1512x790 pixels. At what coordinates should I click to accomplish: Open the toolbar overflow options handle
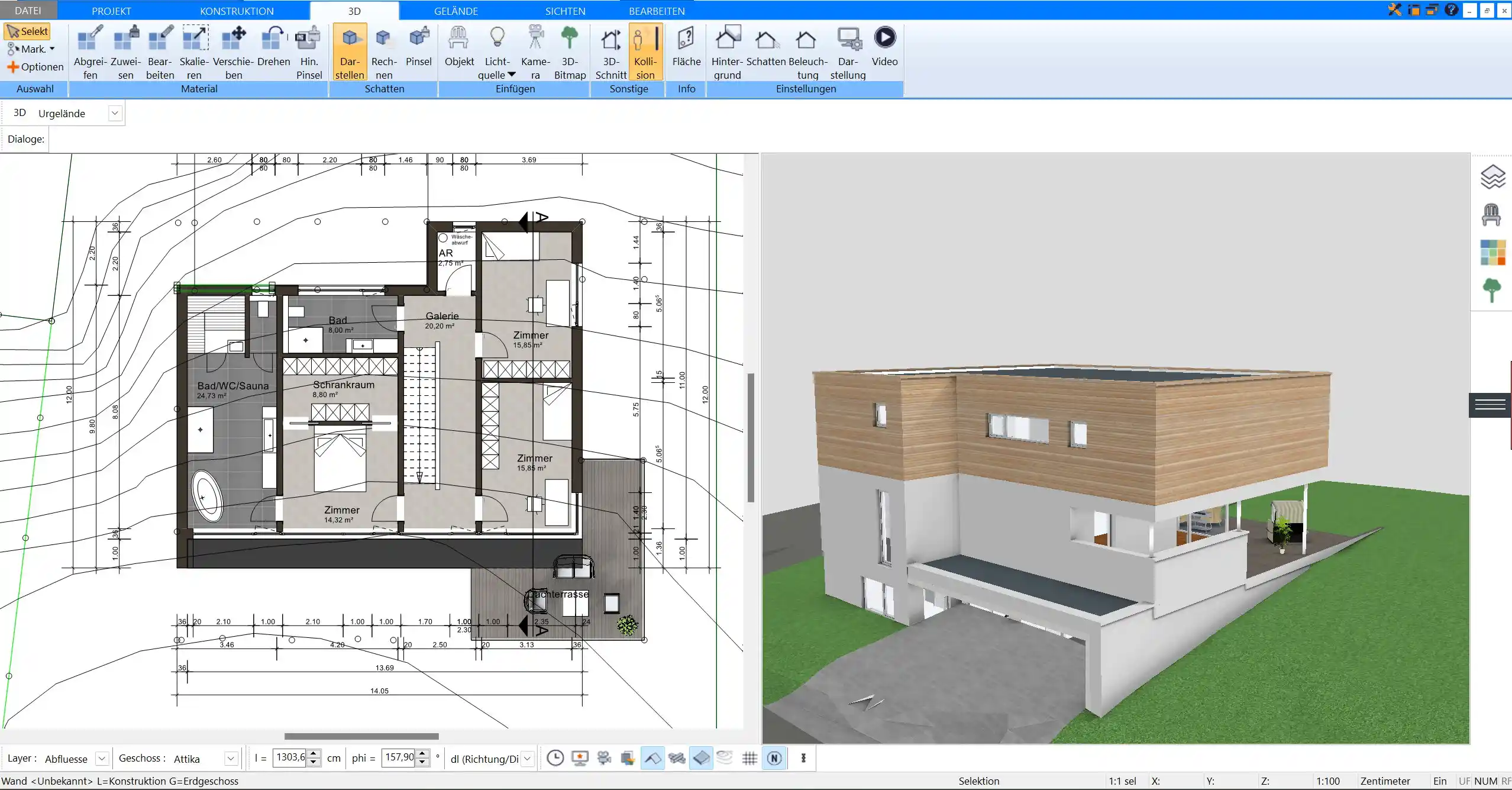coord(803,758)
